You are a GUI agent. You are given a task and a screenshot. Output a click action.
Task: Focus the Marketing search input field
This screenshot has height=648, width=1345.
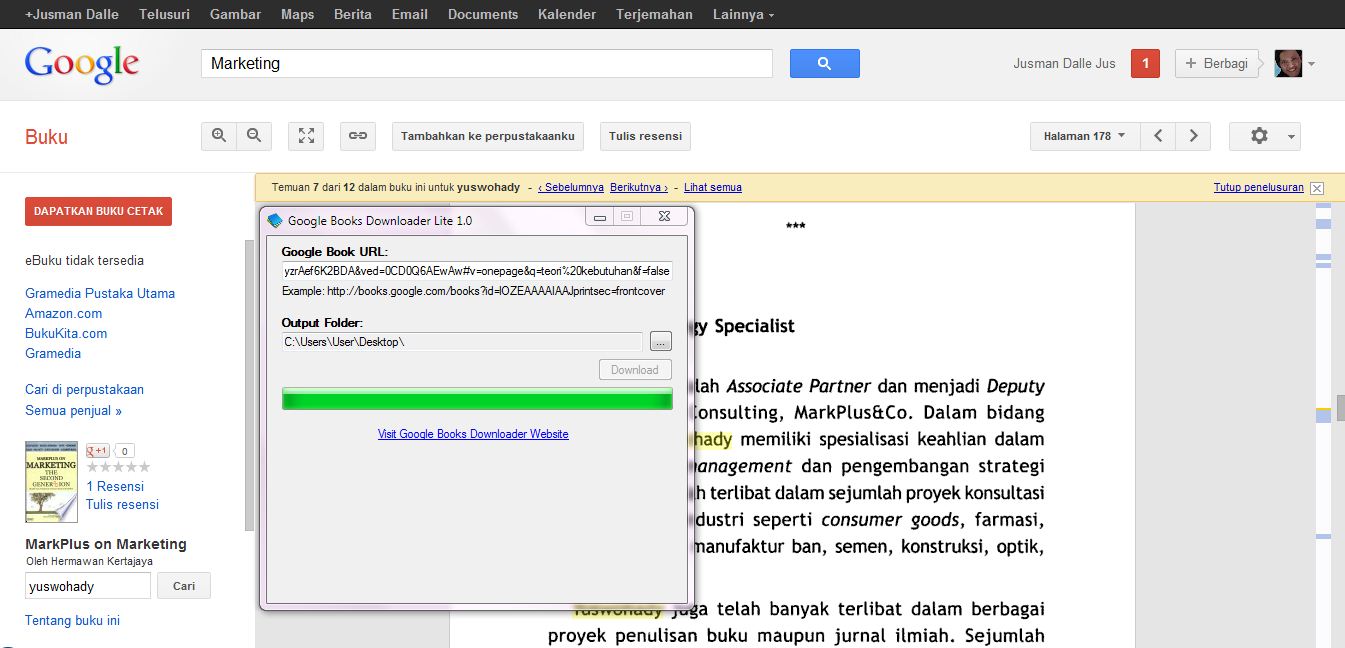click(x=487, y=63)
